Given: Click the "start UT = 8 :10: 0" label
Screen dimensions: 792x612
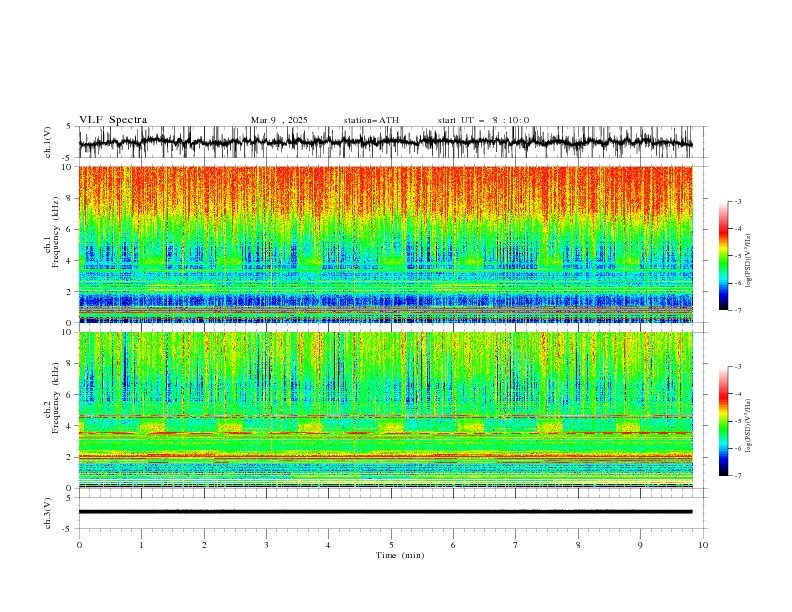Looking at the screenshot, I should click(x=483, y=120).
